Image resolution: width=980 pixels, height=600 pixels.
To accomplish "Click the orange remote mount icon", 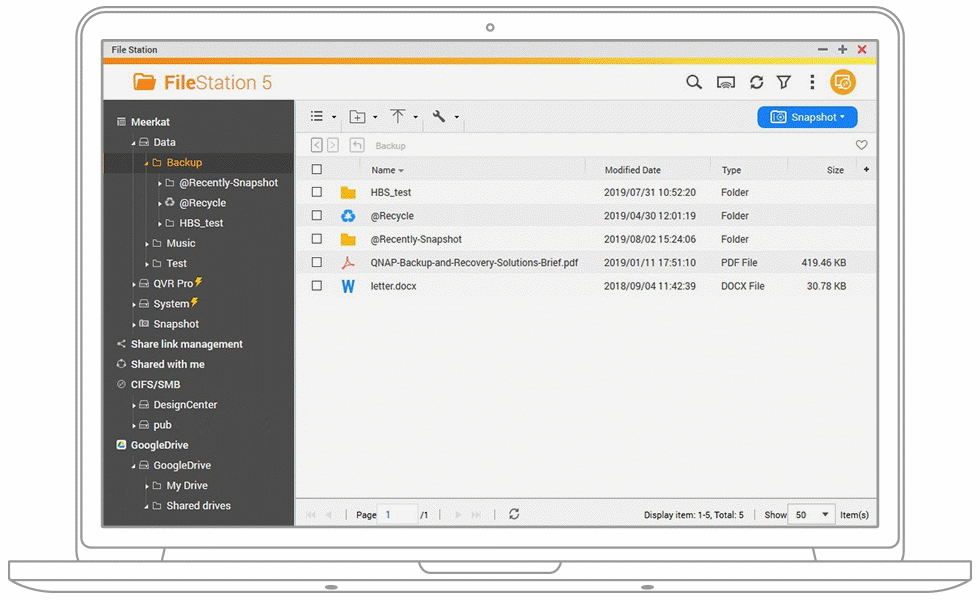I will coord(843,83).
